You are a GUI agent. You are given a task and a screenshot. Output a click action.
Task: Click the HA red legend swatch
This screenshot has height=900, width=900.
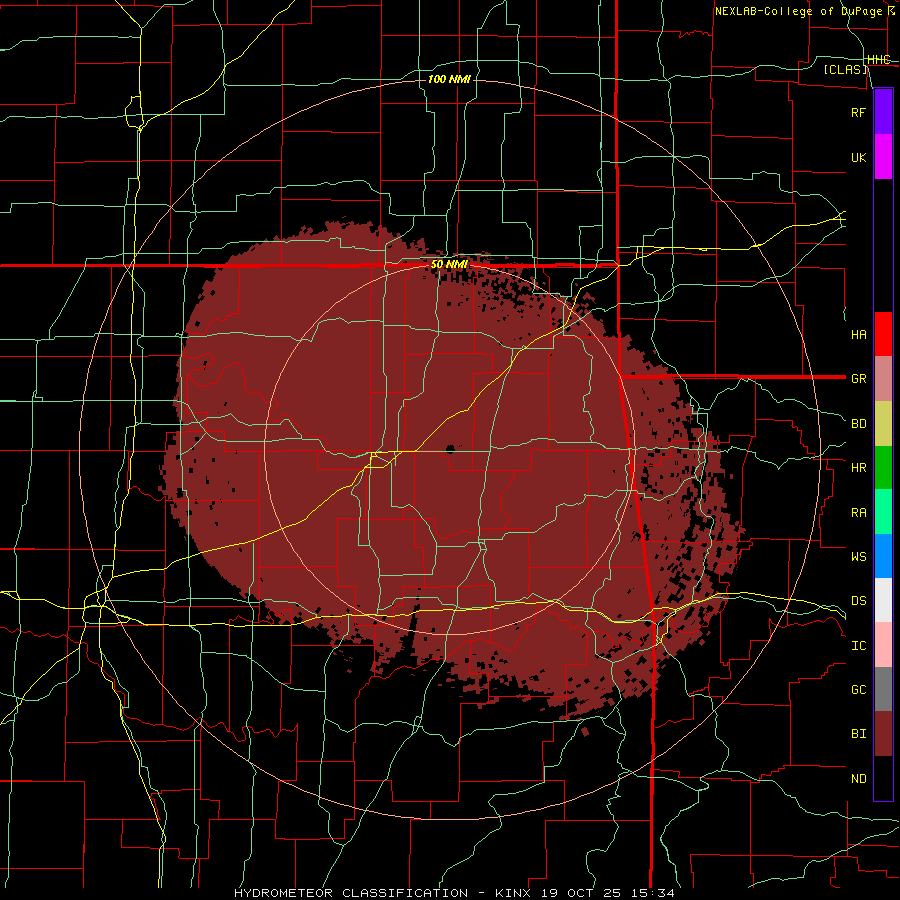click(883, 334)
